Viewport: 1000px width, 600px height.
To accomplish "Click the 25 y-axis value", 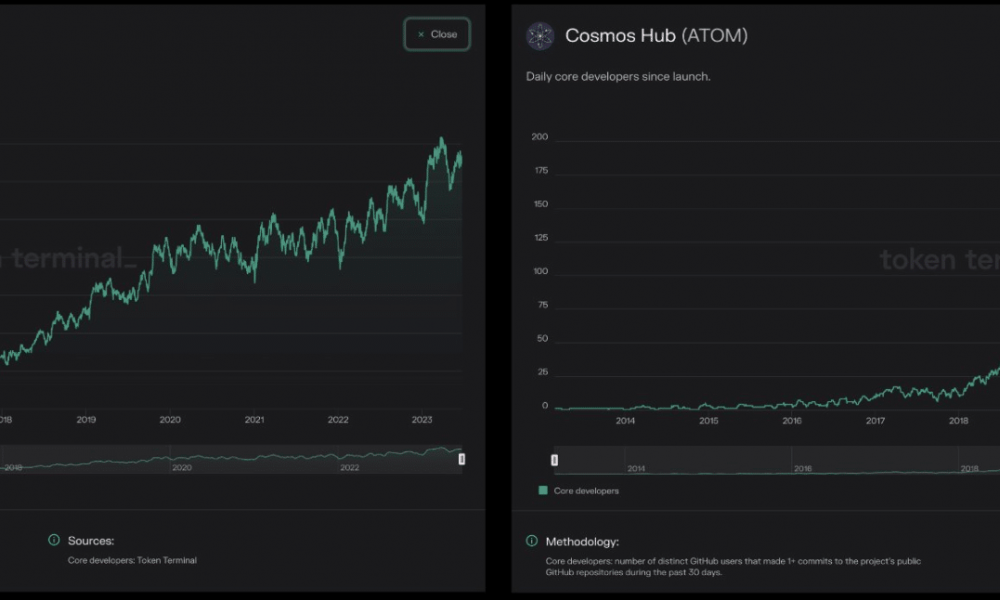I will pos(543,372).
